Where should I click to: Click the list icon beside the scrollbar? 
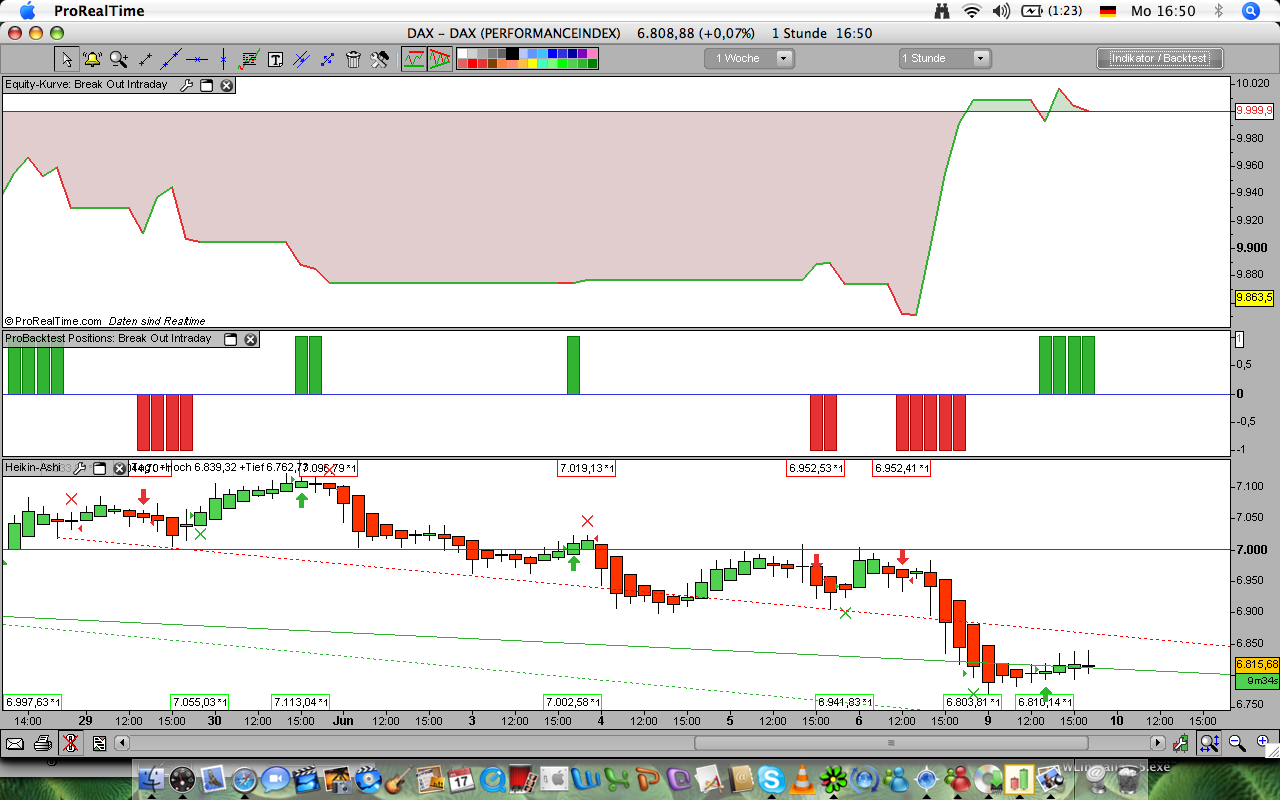pos(99,743)
